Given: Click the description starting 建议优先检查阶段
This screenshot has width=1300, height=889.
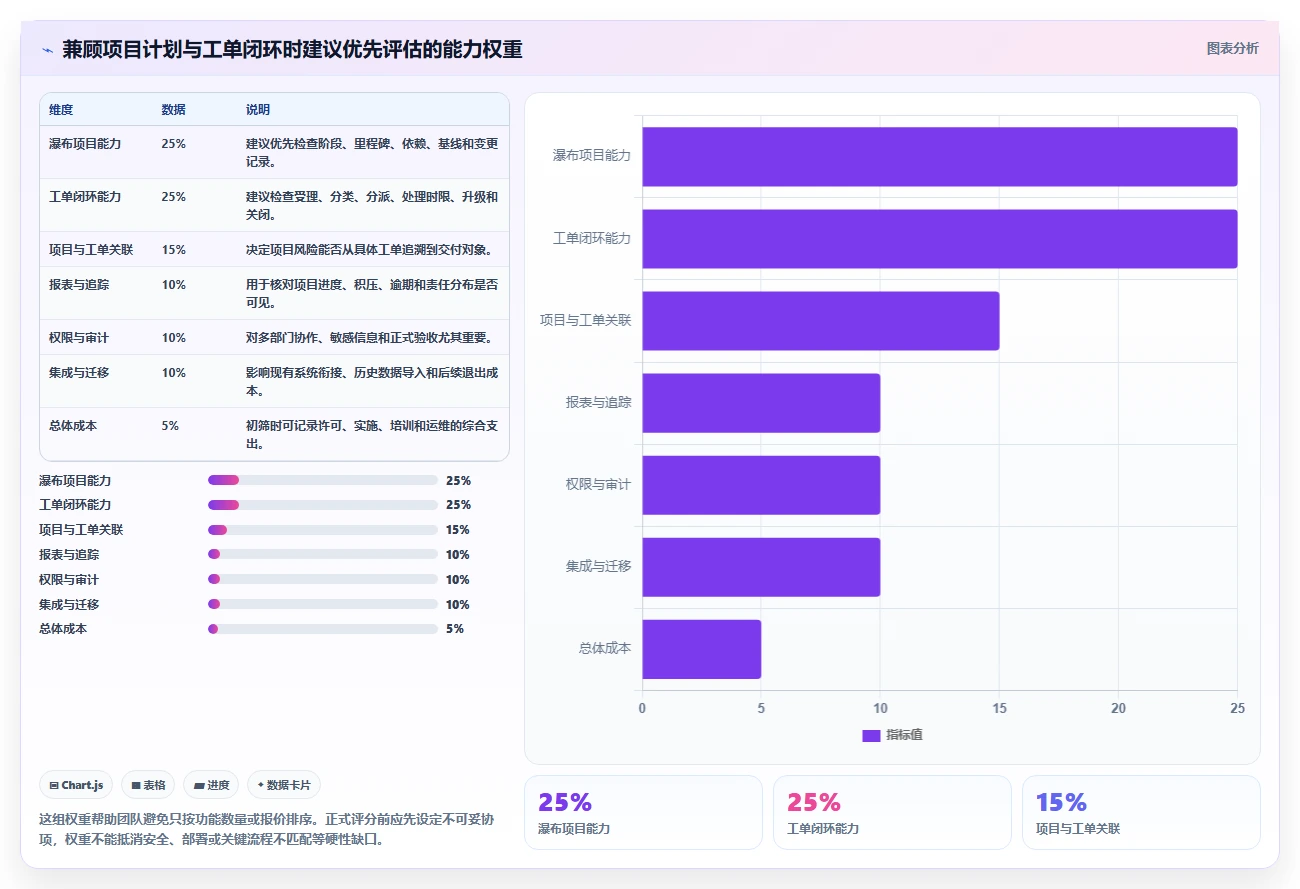Looking at the screenshot, I should pos(372,152).
